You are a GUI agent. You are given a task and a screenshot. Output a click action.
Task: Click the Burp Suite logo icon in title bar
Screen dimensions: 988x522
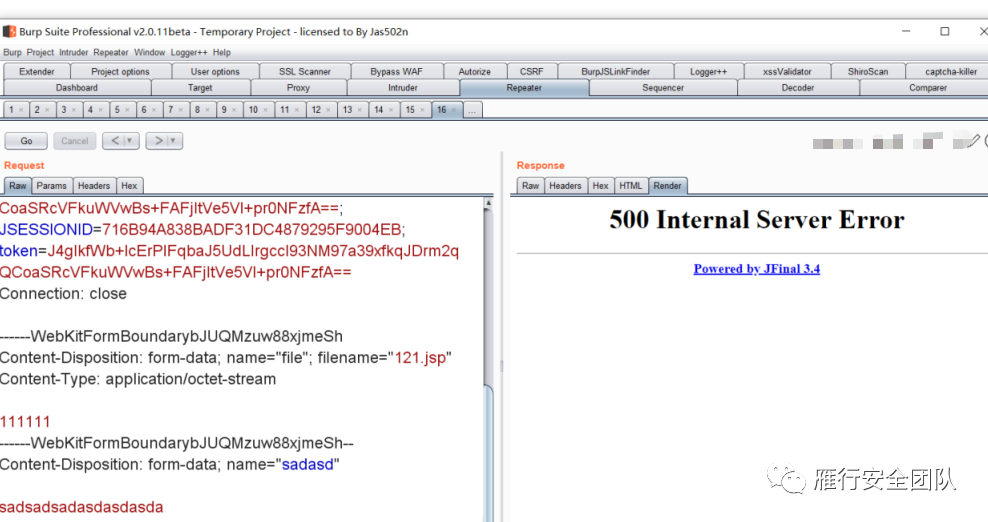pos(9,32)
